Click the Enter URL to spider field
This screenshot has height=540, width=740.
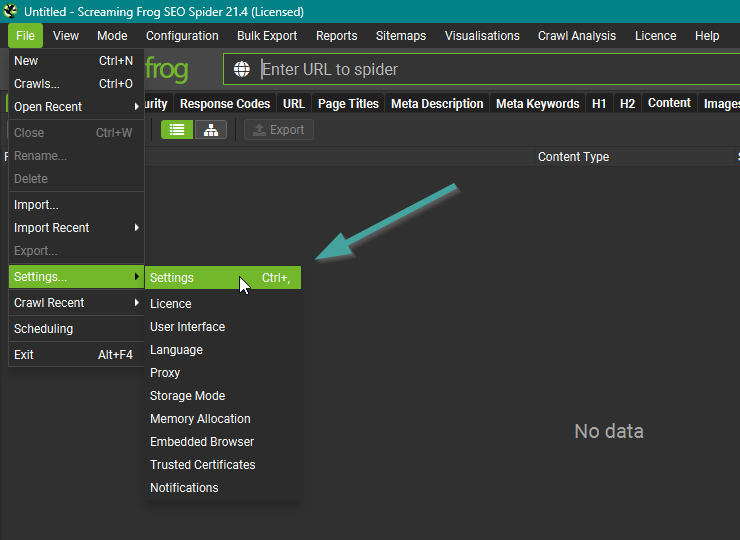(490, 70)
